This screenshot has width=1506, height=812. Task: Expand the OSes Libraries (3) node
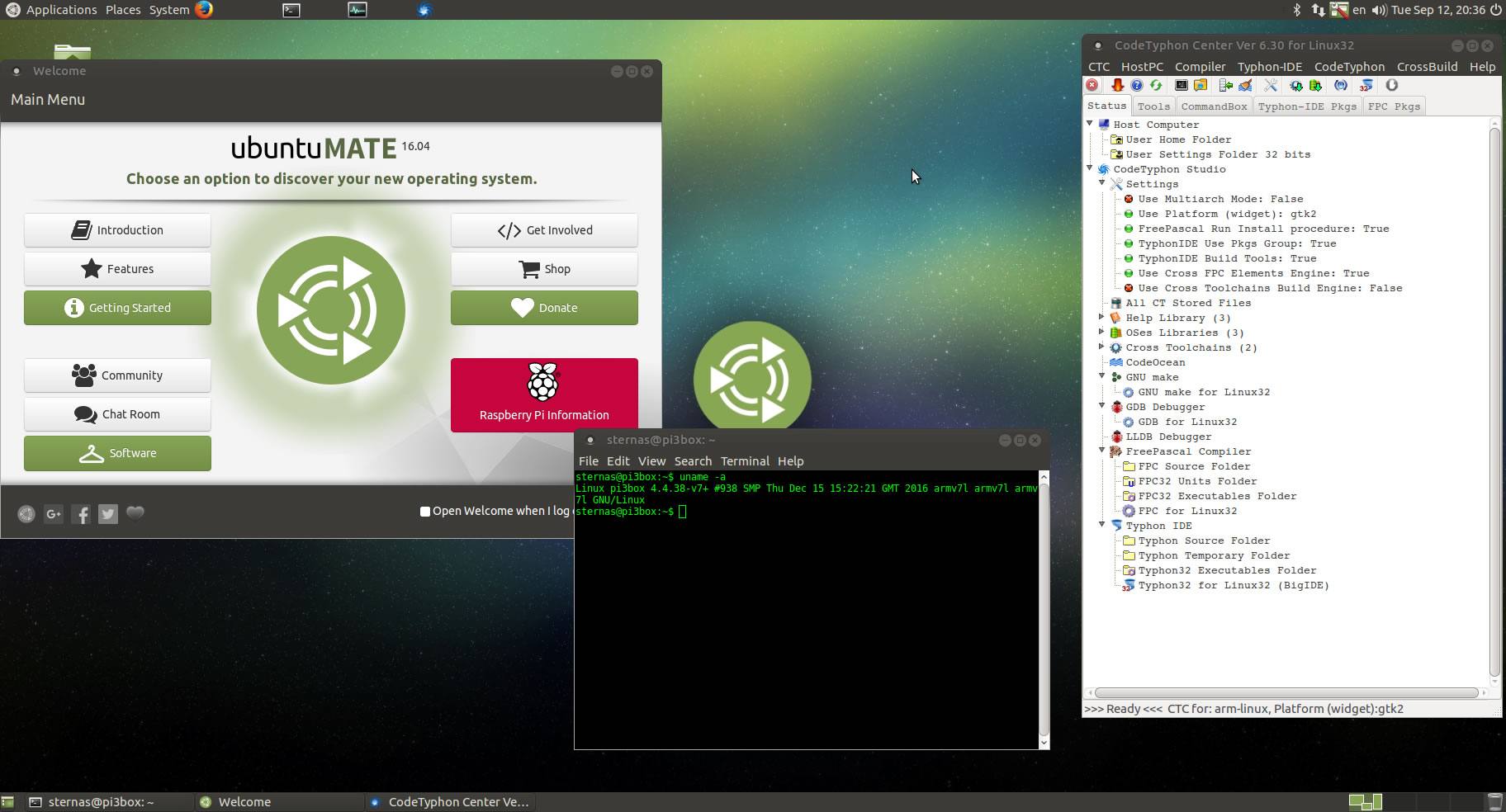pos(1102,332)
